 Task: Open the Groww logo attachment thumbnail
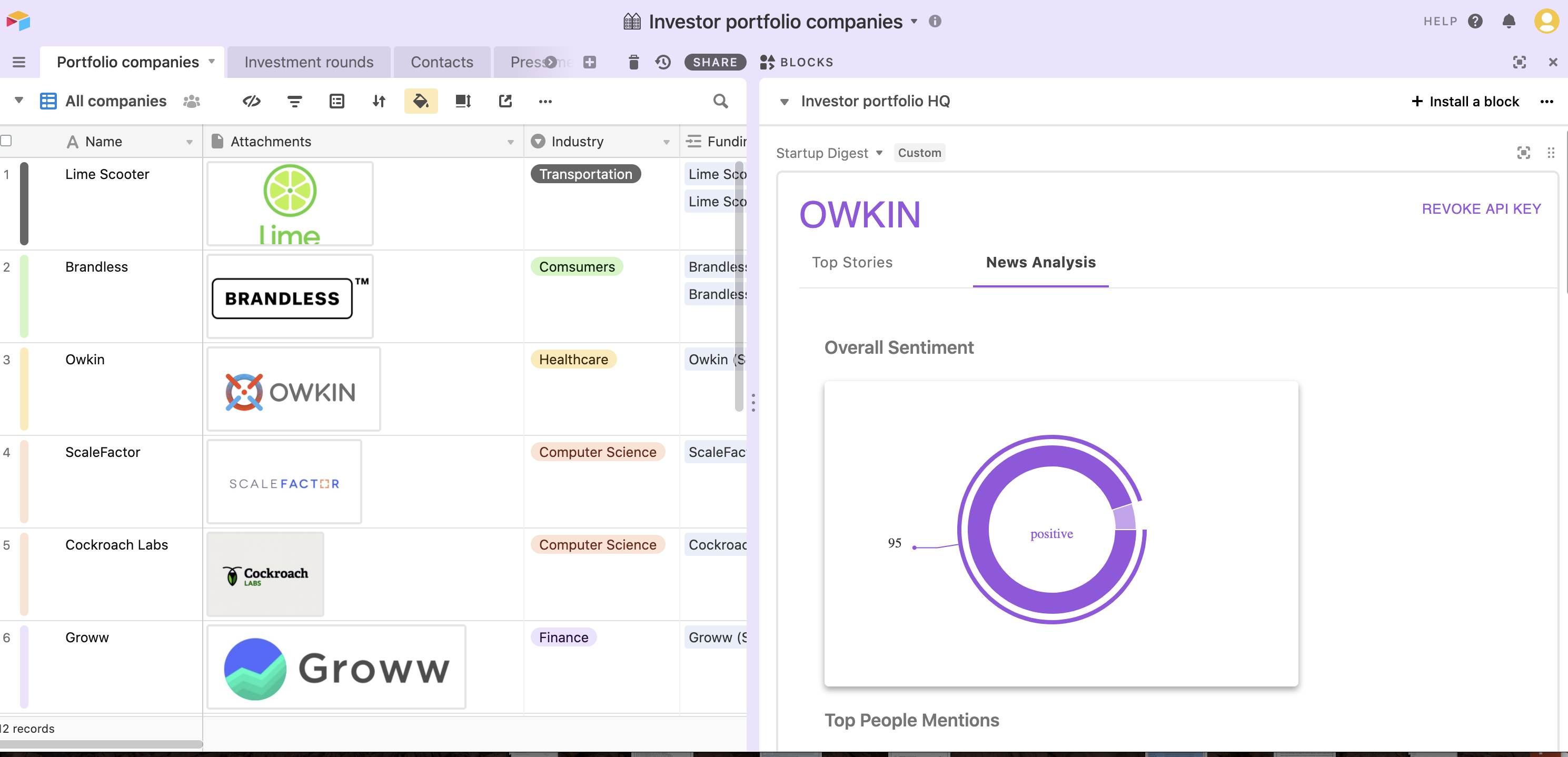[336, 667]
